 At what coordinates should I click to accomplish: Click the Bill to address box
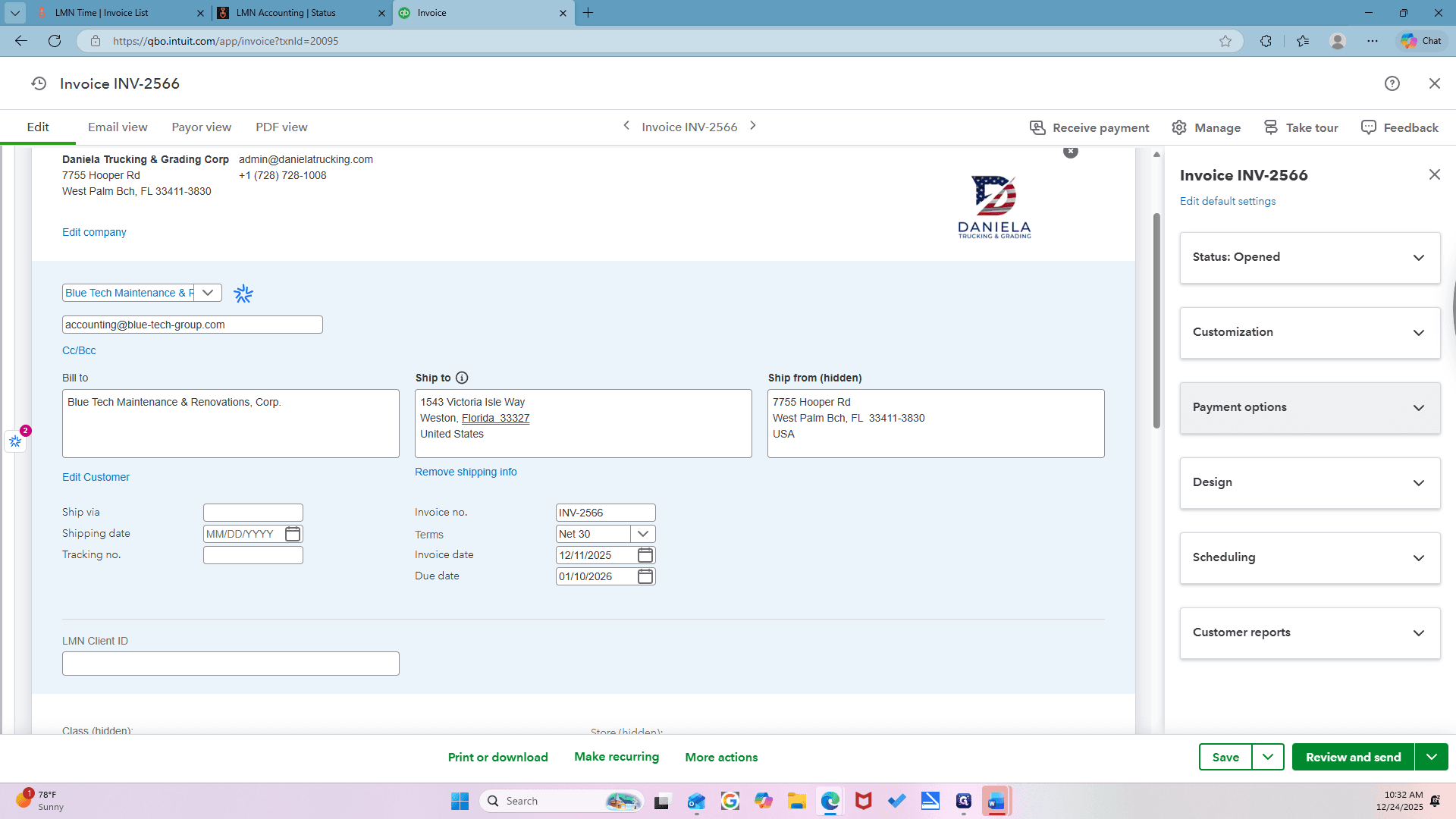pyautogui.click(x=231, y=423)
